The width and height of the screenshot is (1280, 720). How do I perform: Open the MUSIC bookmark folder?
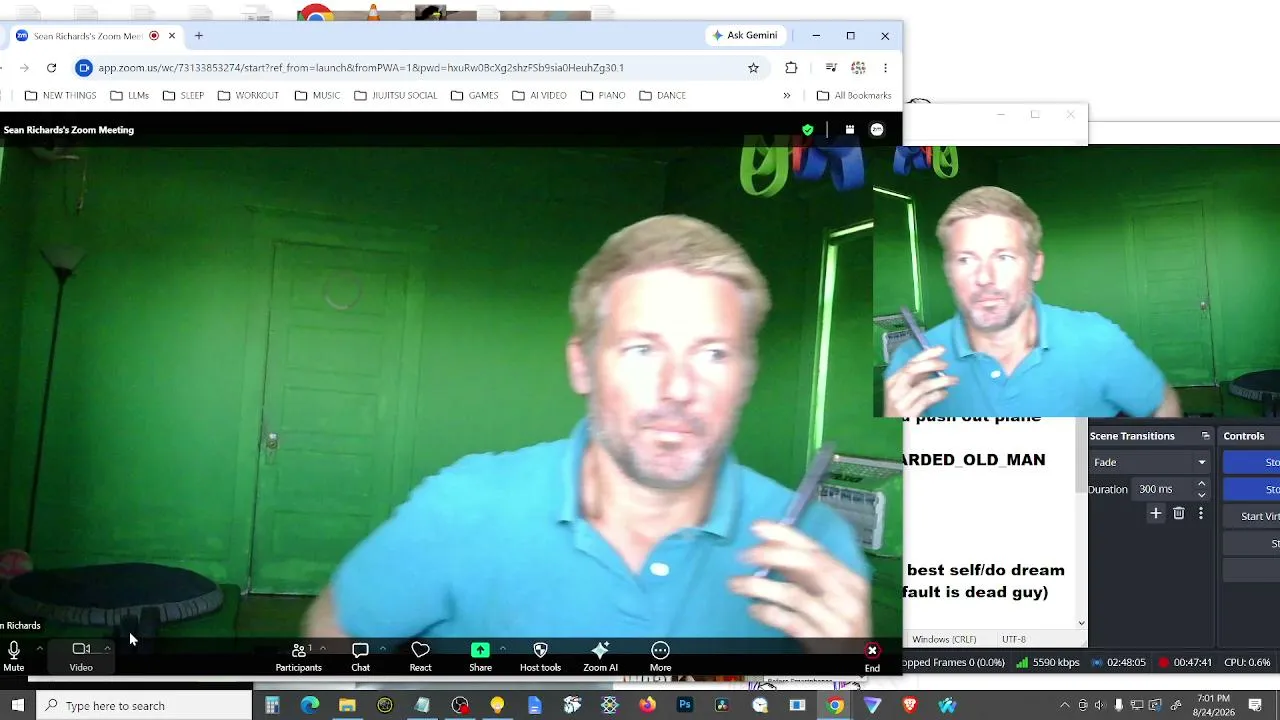(x=317, y=96)
